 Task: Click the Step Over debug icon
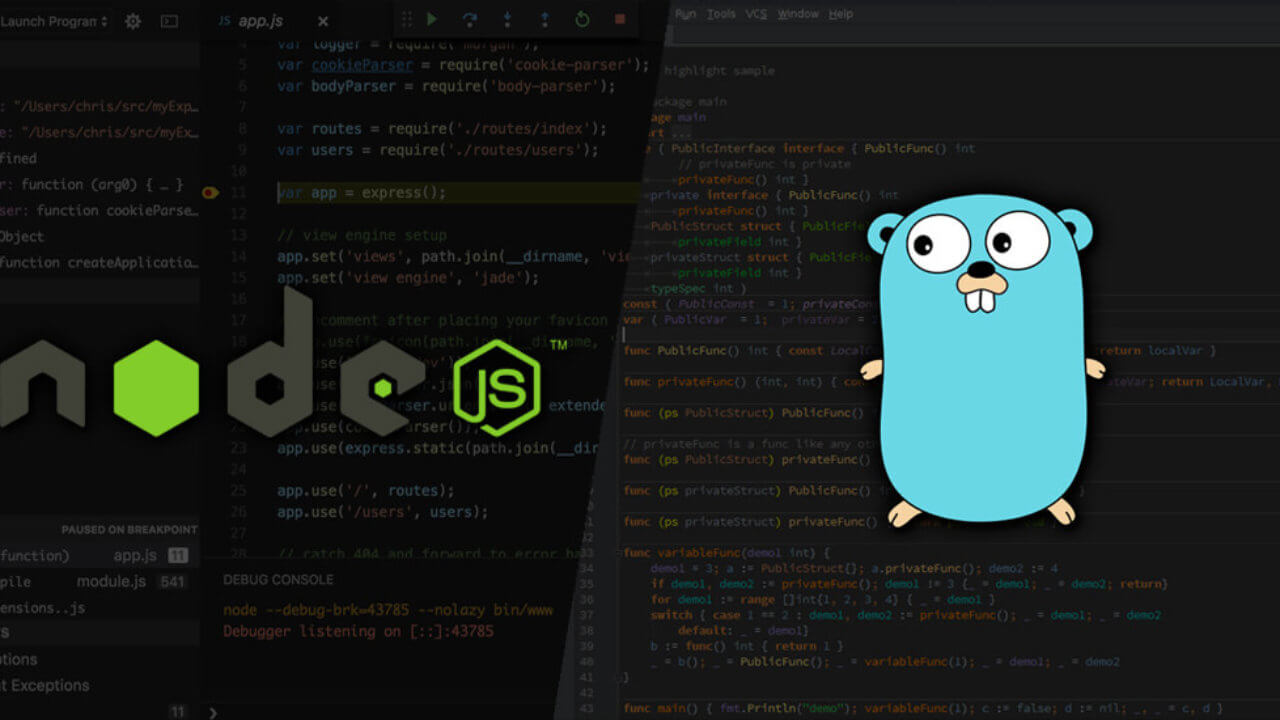[x=469, y=19]
